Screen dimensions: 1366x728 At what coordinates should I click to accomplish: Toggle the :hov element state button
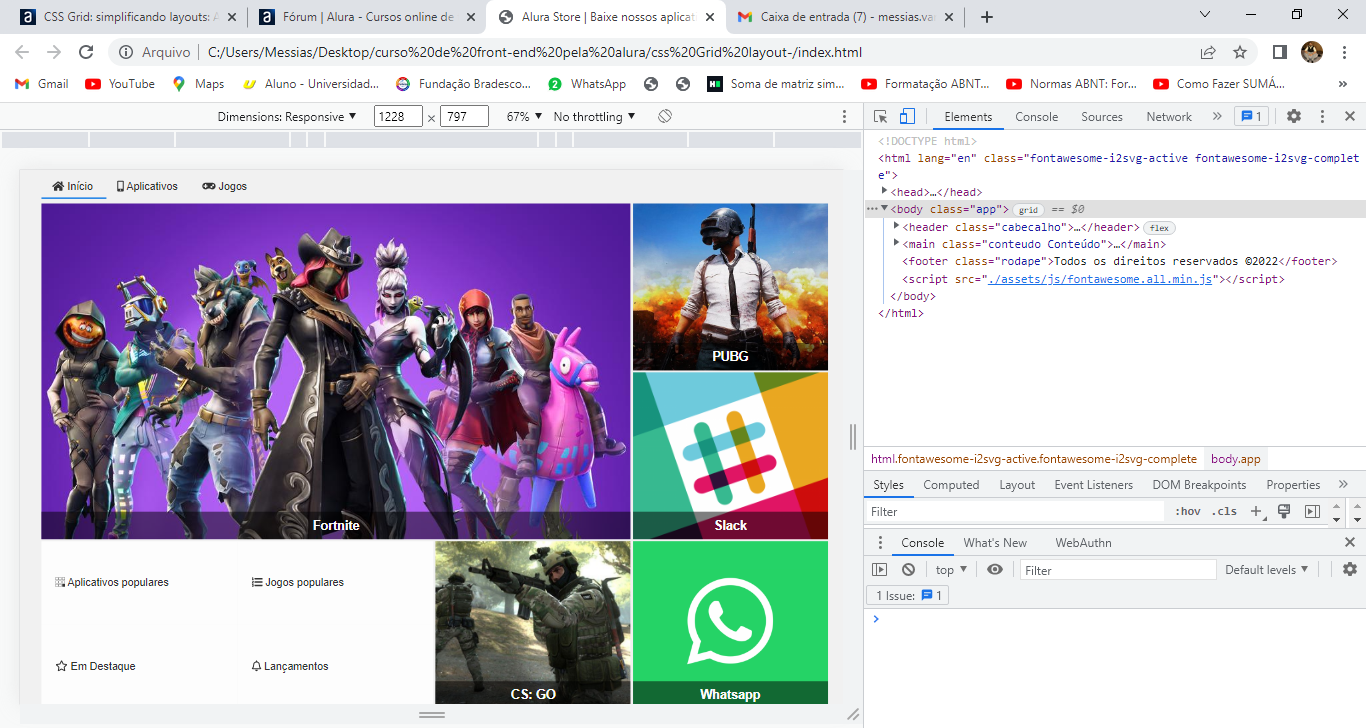point(1188,512)
